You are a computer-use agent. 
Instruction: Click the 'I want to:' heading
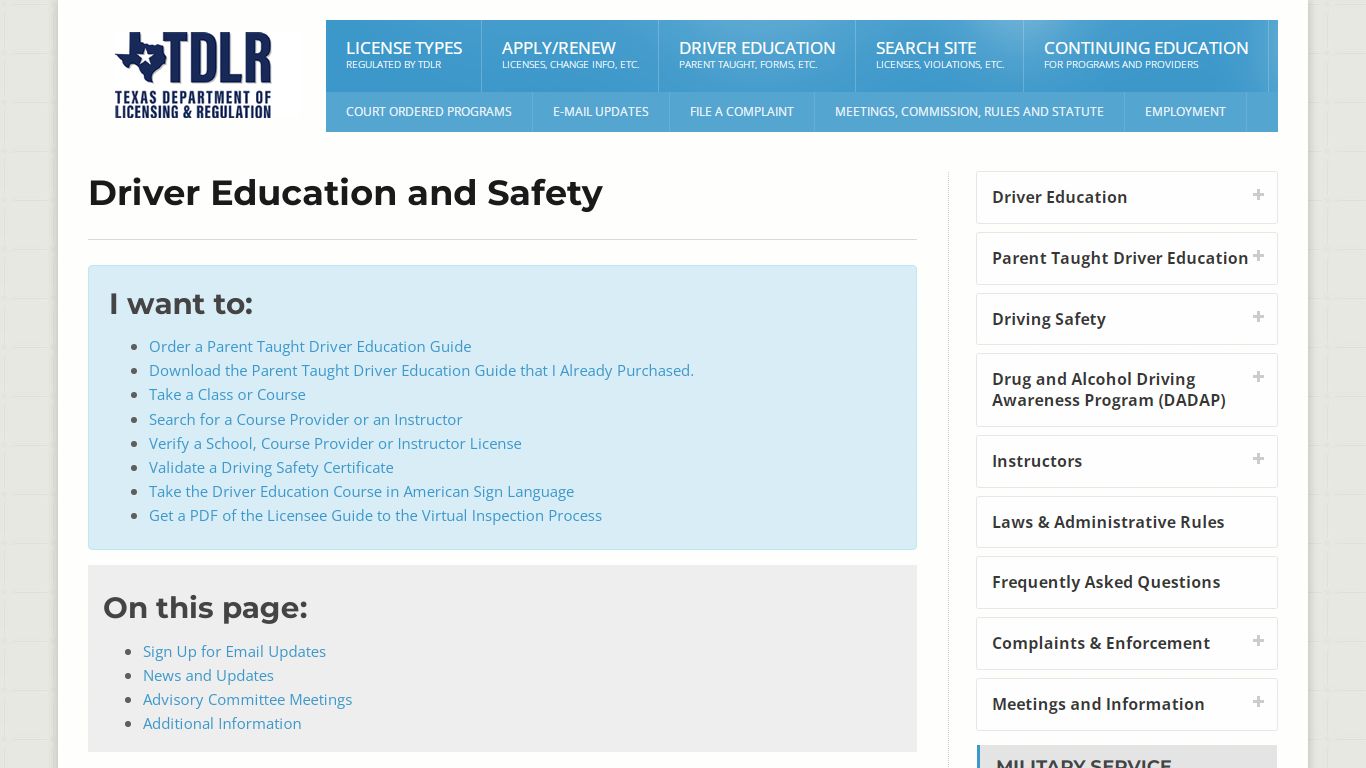pos(181,304)
